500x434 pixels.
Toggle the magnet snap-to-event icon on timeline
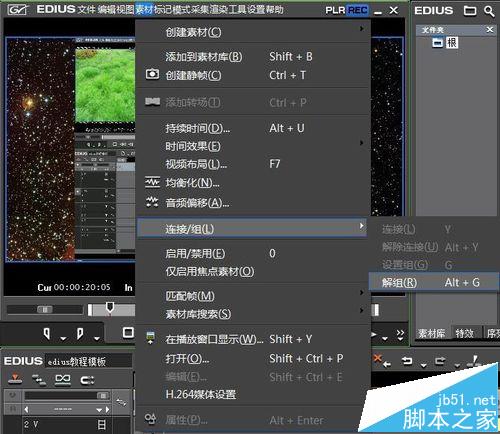[x=87, y=380]
